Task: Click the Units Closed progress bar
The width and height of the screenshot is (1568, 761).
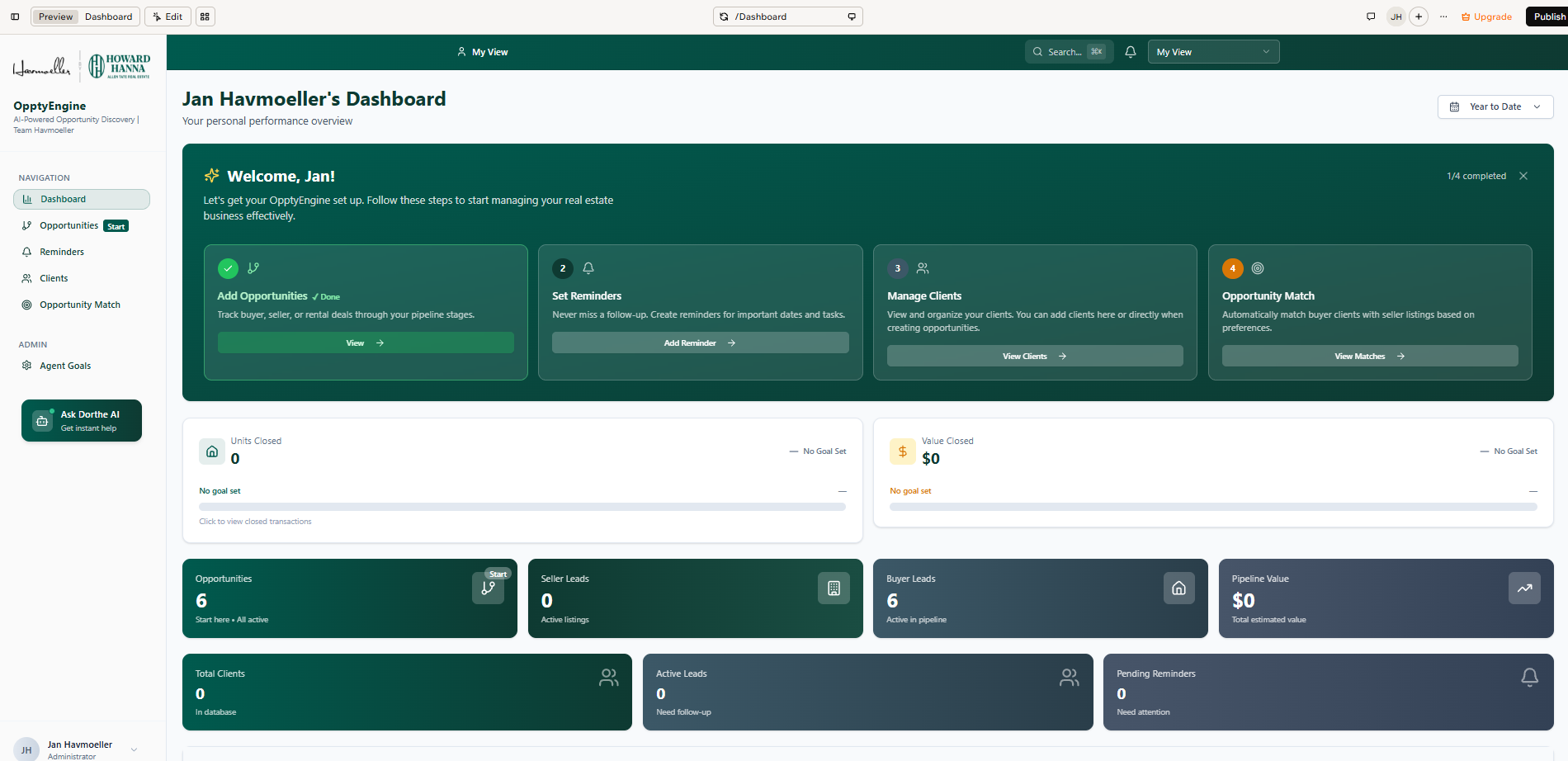Action: (x=522, y=507)
